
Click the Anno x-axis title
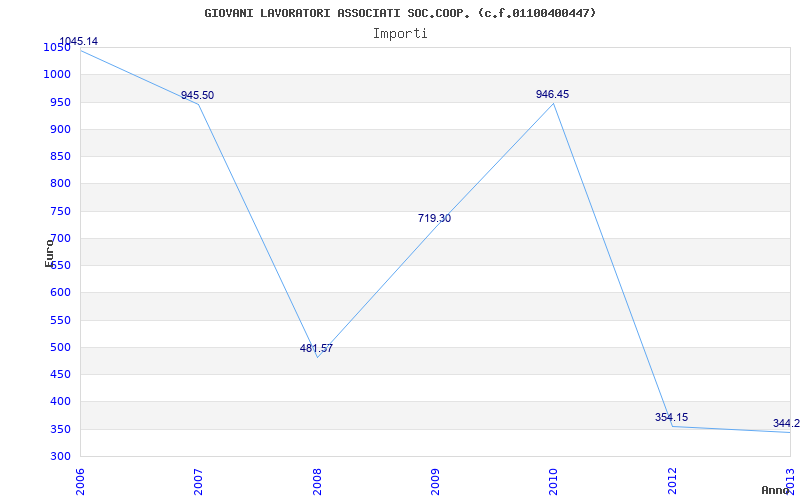point(776,490)
